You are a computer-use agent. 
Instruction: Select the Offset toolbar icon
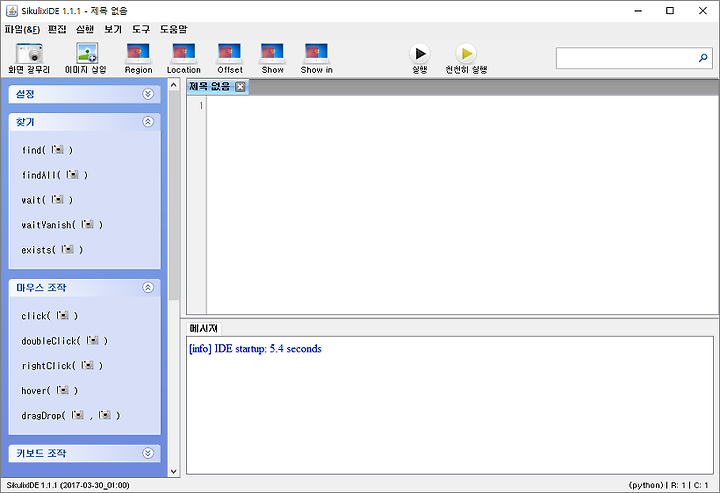click(x=230, y=53)
